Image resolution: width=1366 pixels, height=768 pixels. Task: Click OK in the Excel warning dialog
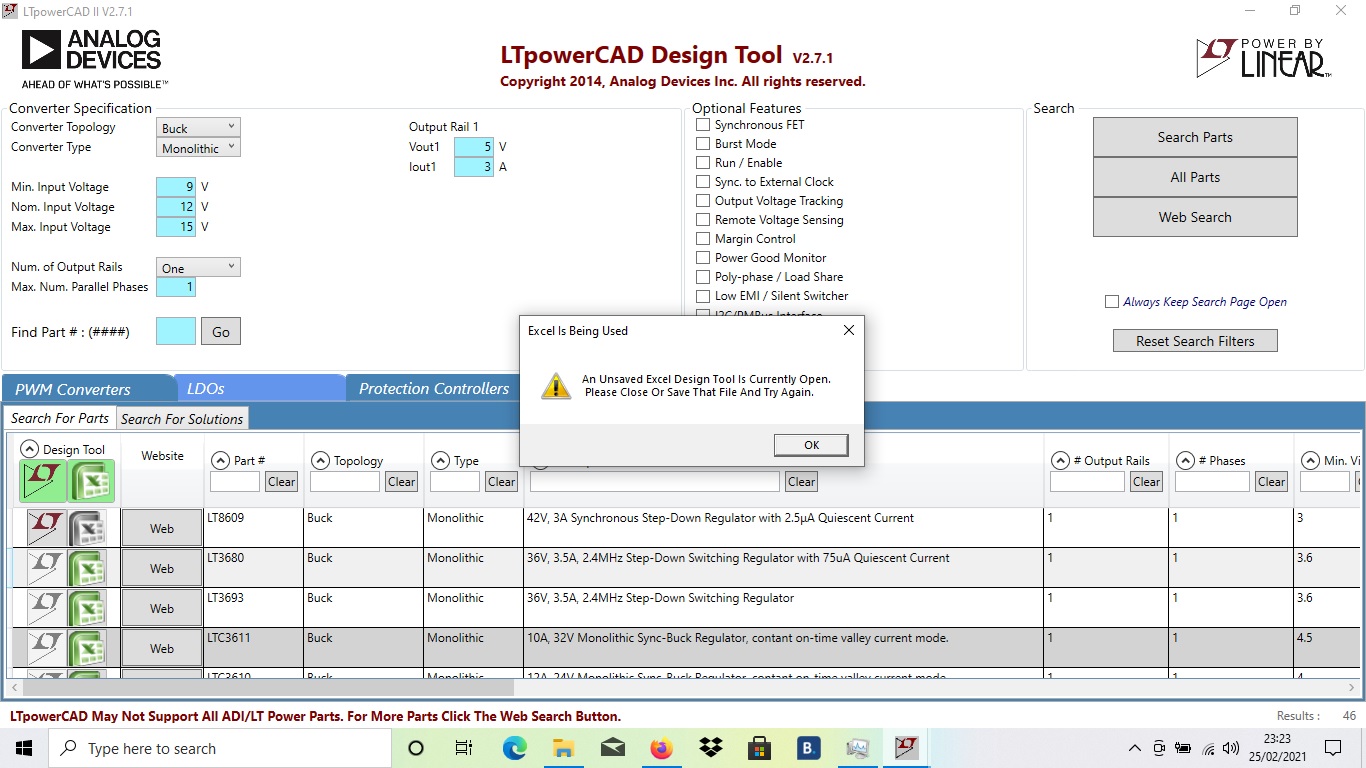(x=811, y=445)
